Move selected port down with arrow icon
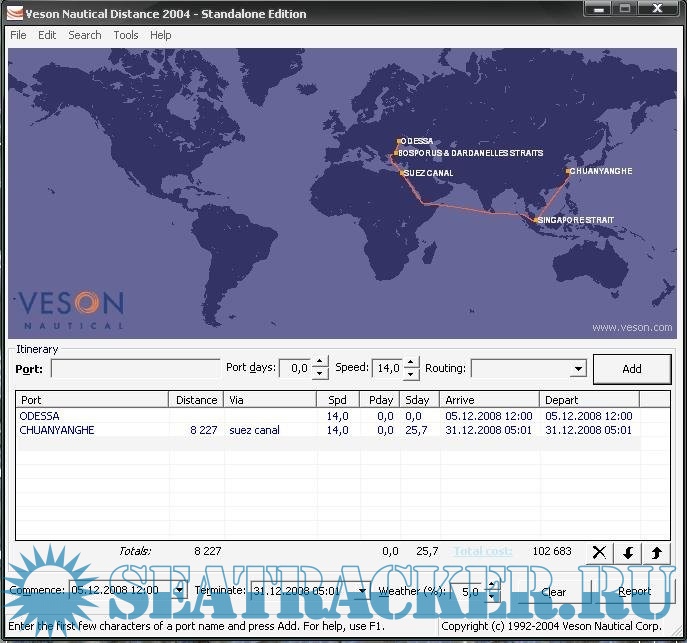This screenshot has width=687, height=643. tap(628, 552)
